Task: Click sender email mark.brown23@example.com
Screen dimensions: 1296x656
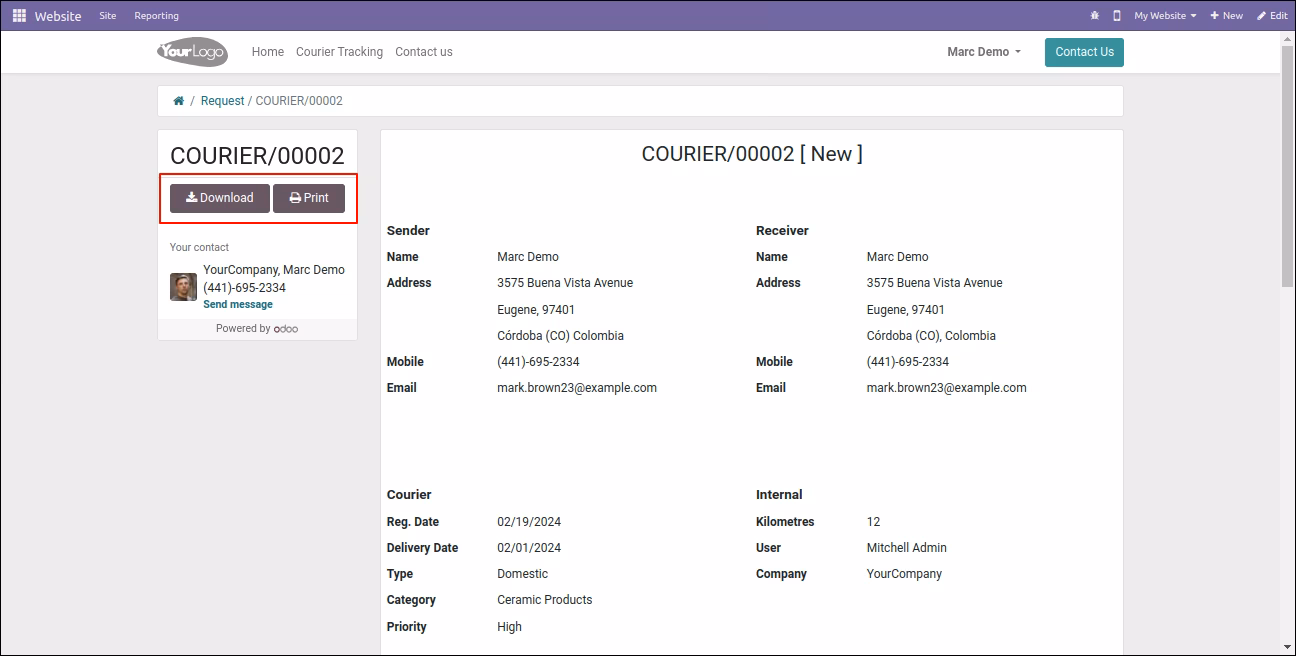Action: tap(577, 388)
